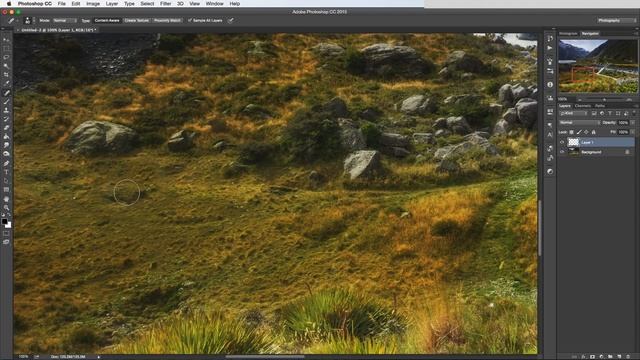
Task: Select the Move tool
Action: (6, 40)
